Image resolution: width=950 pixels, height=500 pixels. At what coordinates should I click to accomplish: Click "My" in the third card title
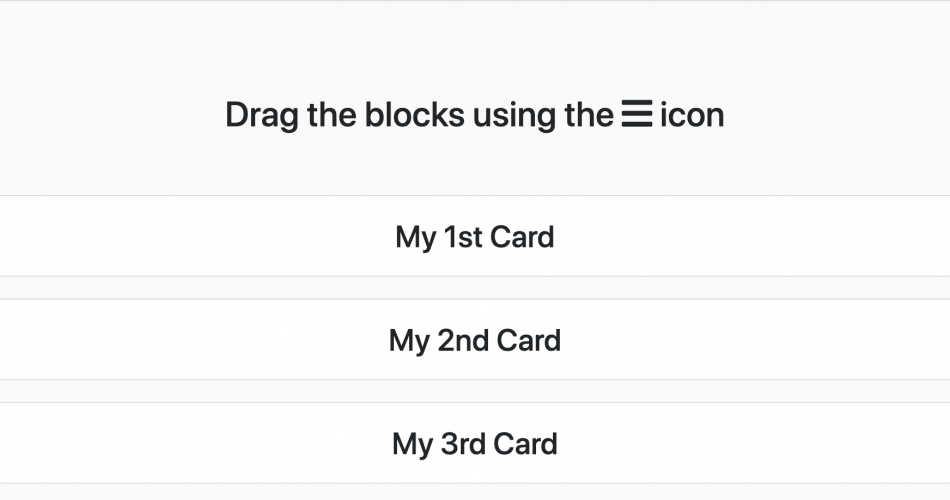pyautogui.click(x=412, y=443)
